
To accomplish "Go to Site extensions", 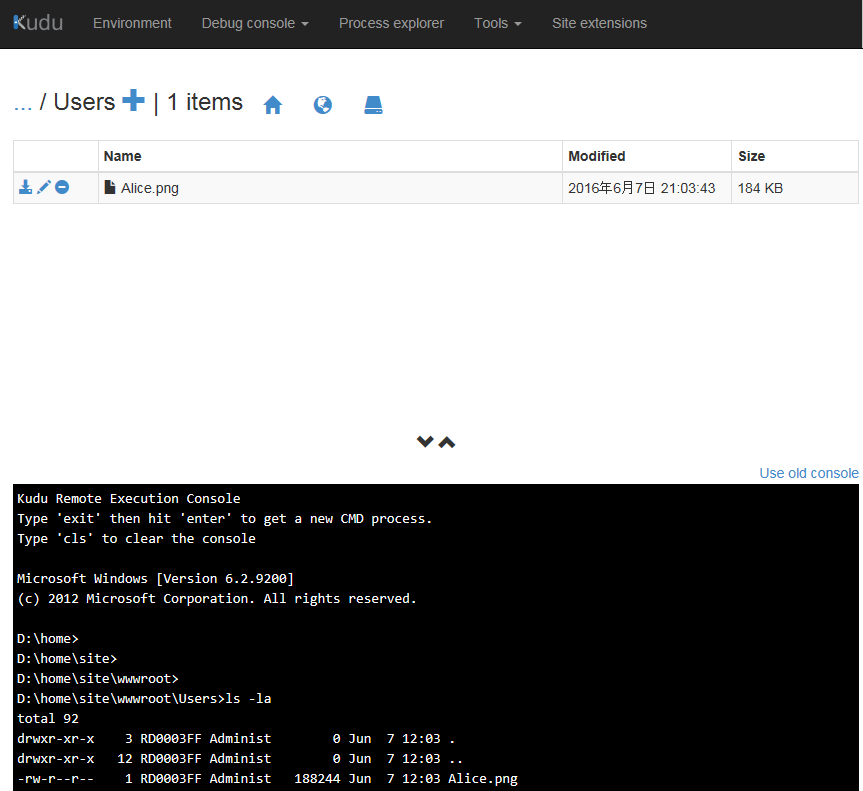I will [599, 23].
